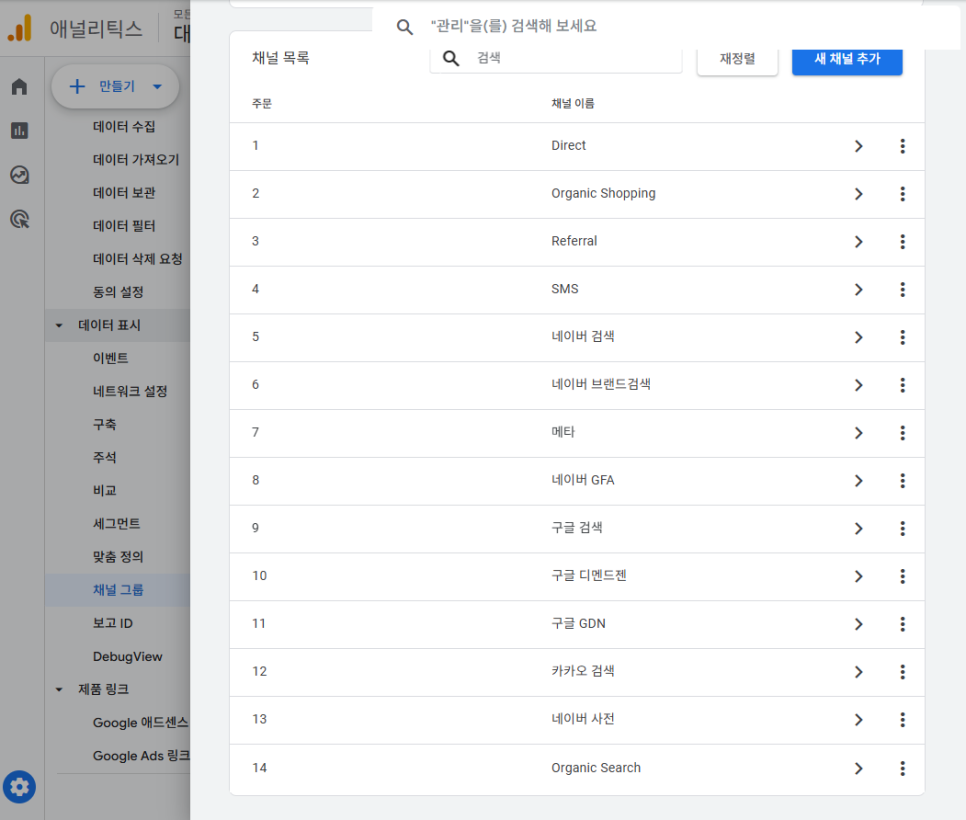Viewport: 966px width, 820px height.
Task: Open more options for 구글 GDN channel
Action: pyautogui.click(x=903, y=624)
